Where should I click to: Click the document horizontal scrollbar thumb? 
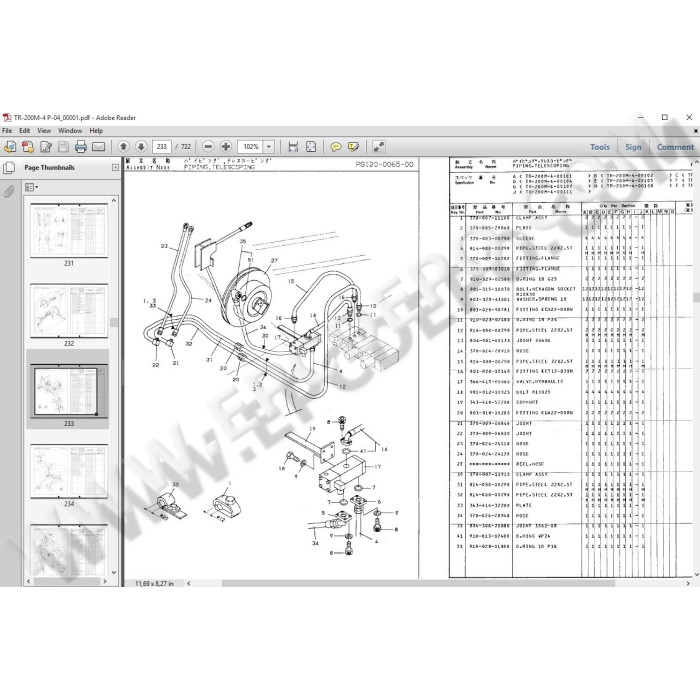[x=418, y=583]
